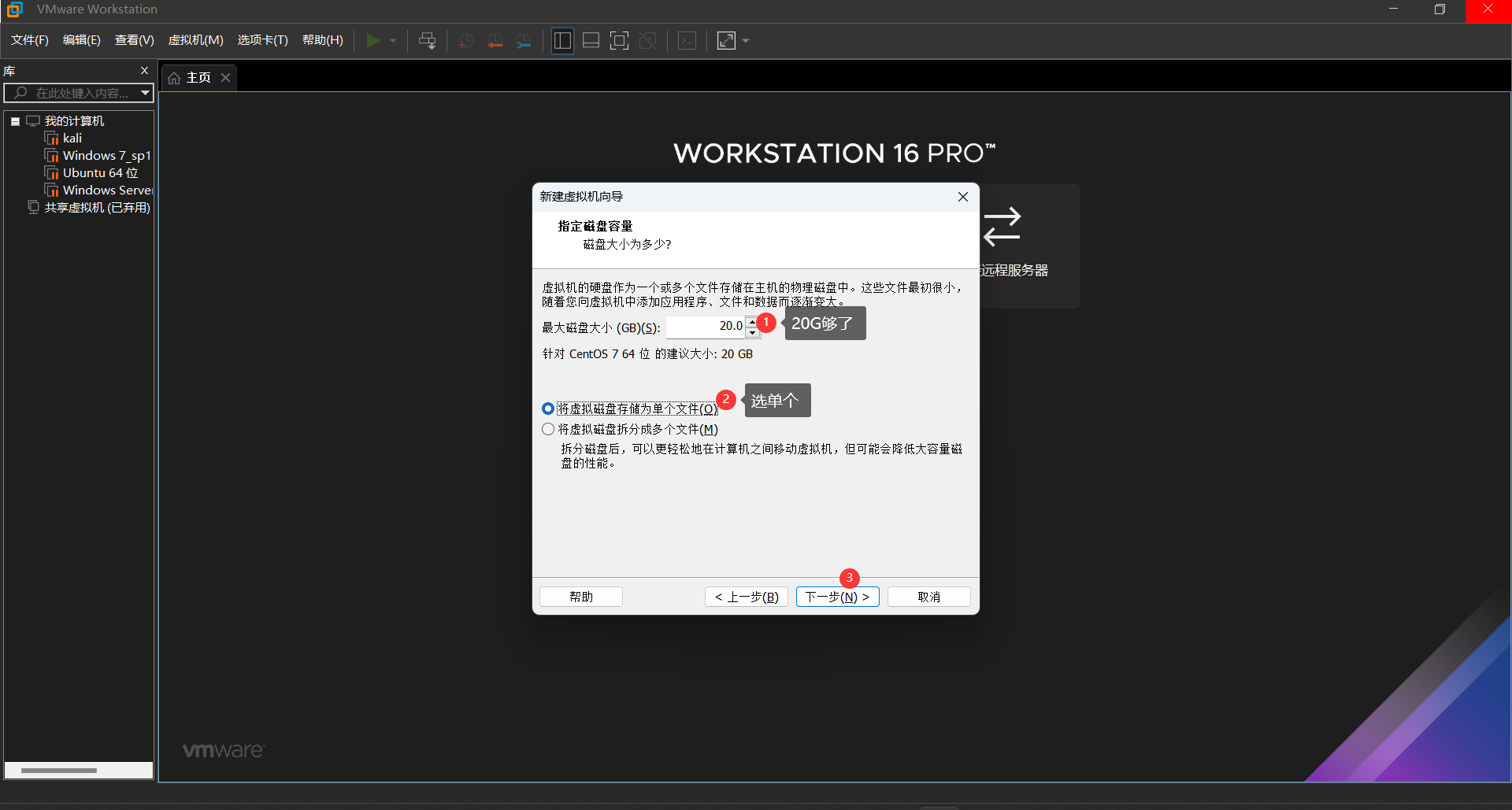This screenshot has height=810, width=1512.
Task: Open the 查看(V) menu
Action: tap(135, 40)
